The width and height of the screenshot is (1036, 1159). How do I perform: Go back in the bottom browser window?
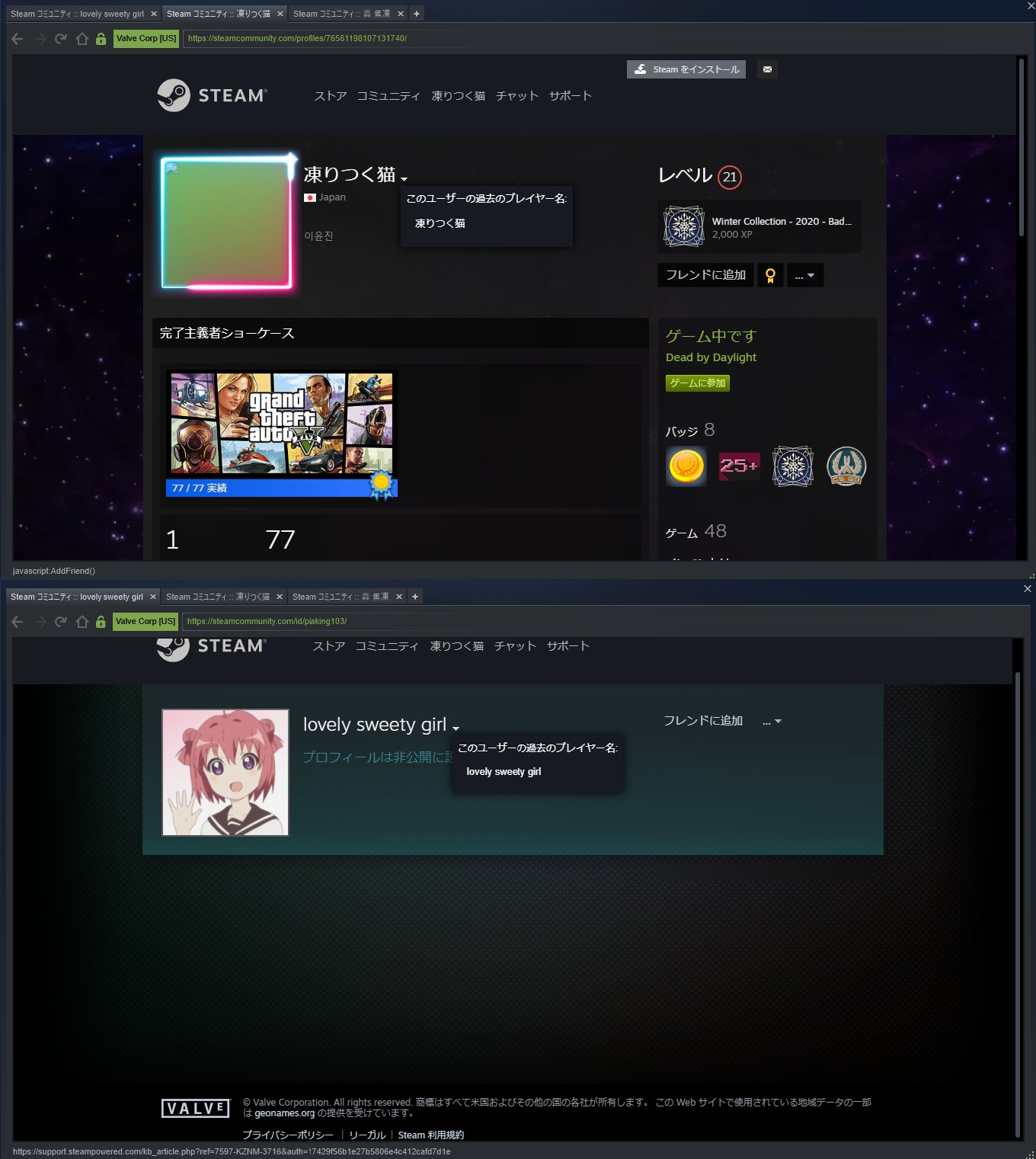(x=18, y=622)
